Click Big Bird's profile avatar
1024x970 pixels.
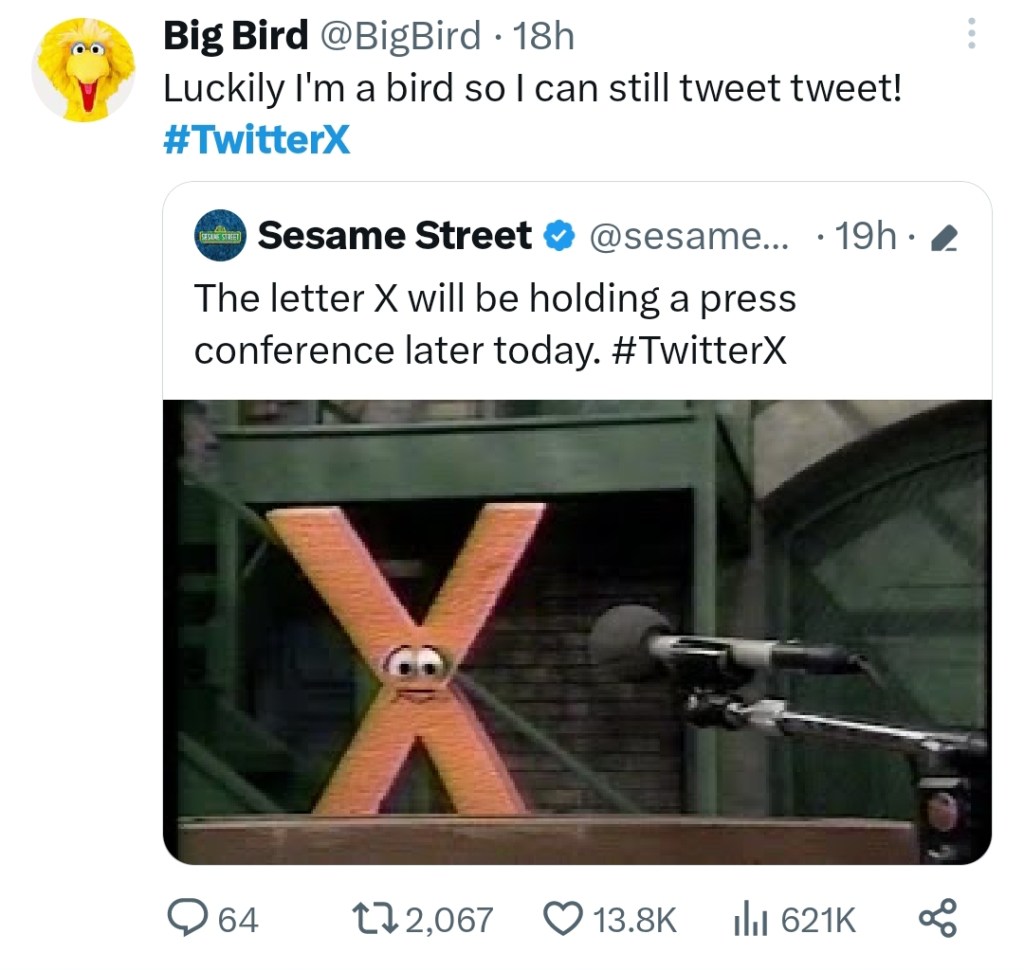(84, 70)
